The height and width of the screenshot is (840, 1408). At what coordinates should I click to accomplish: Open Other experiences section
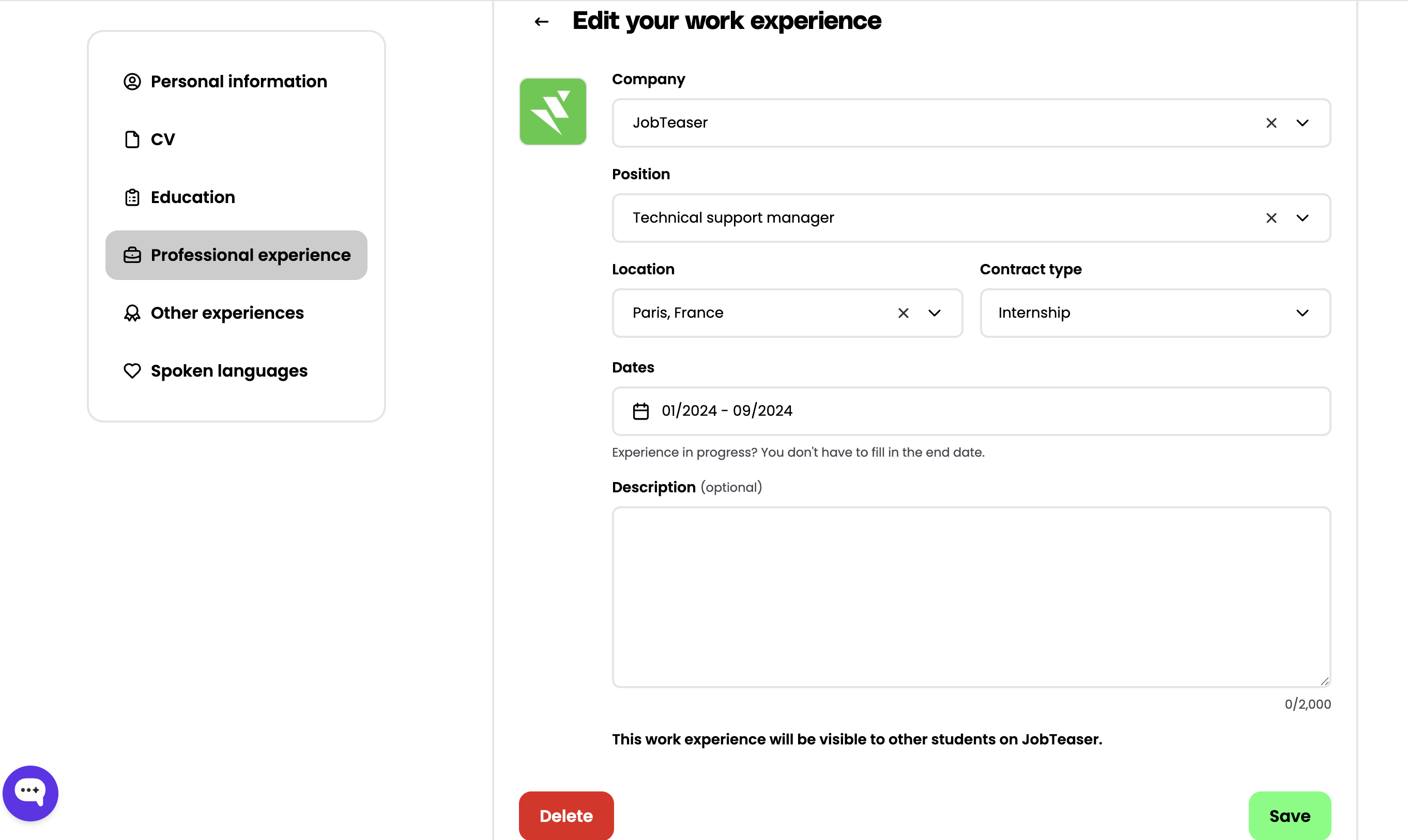(x=226, y=313)
